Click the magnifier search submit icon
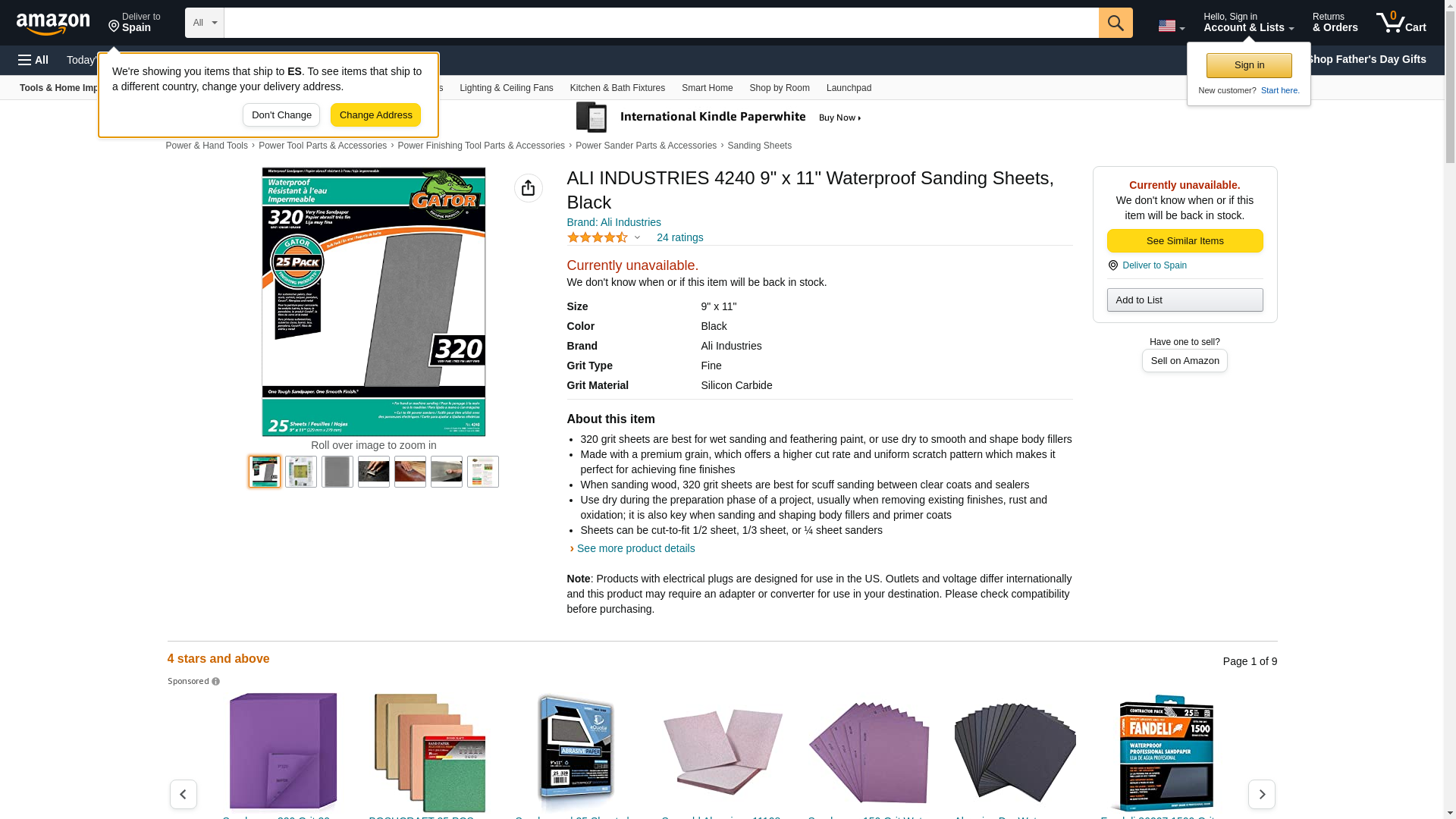Viewport: 1456px width, 819px height. [1115, 23]
